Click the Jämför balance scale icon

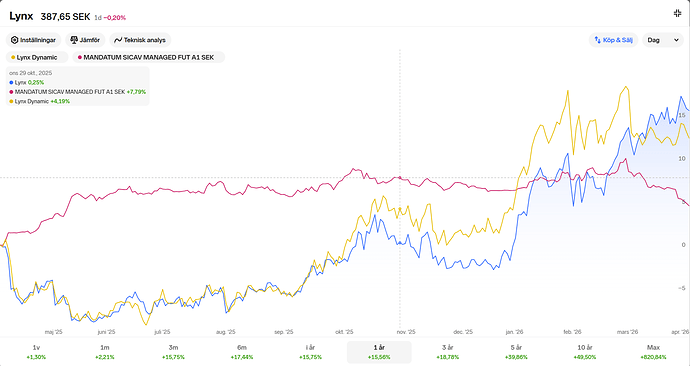(74, 40)
